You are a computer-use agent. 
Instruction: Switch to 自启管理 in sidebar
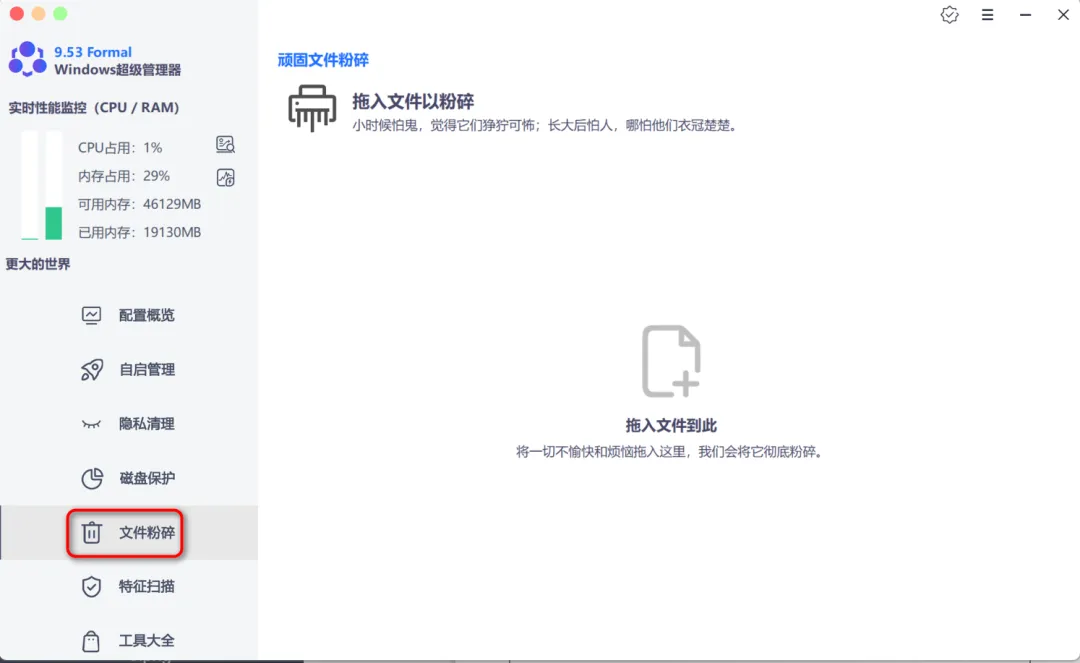coord(129,370)
